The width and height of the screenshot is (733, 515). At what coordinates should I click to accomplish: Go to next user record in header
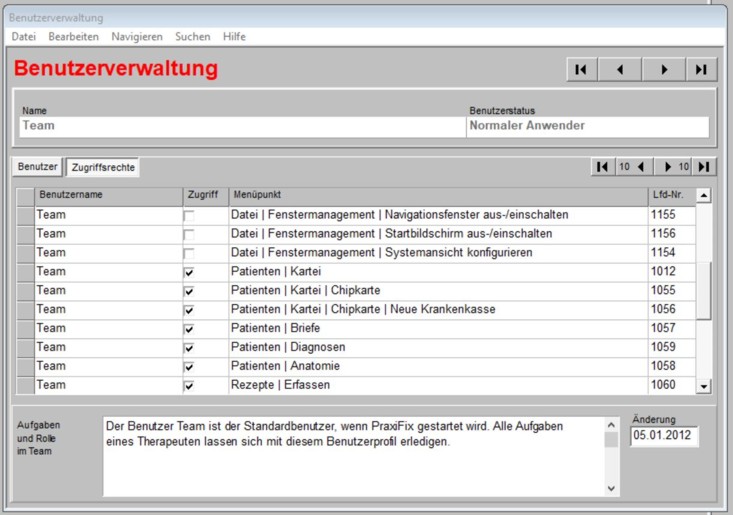pos(663,69)
